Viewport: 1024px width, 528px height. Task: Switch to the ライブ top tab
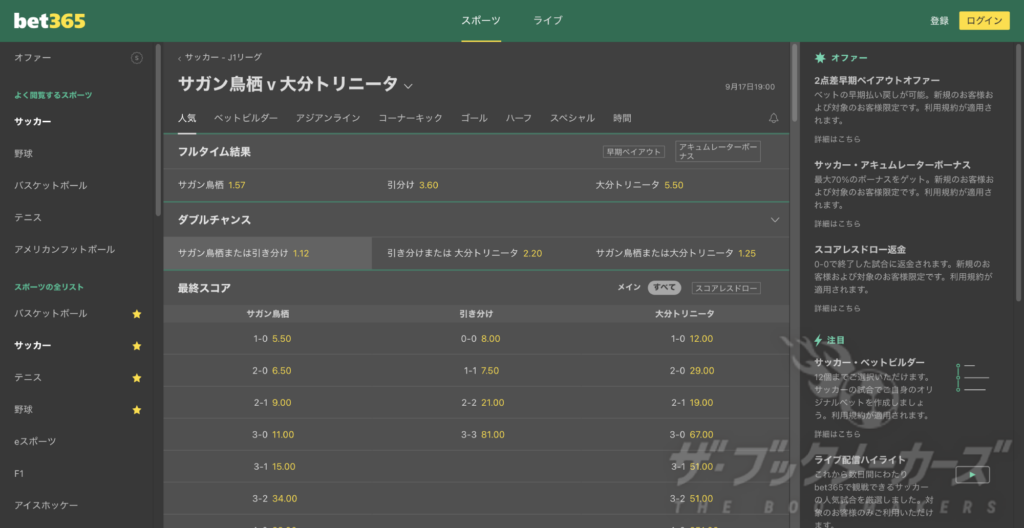pyautogui.click(x=547, y=20)
